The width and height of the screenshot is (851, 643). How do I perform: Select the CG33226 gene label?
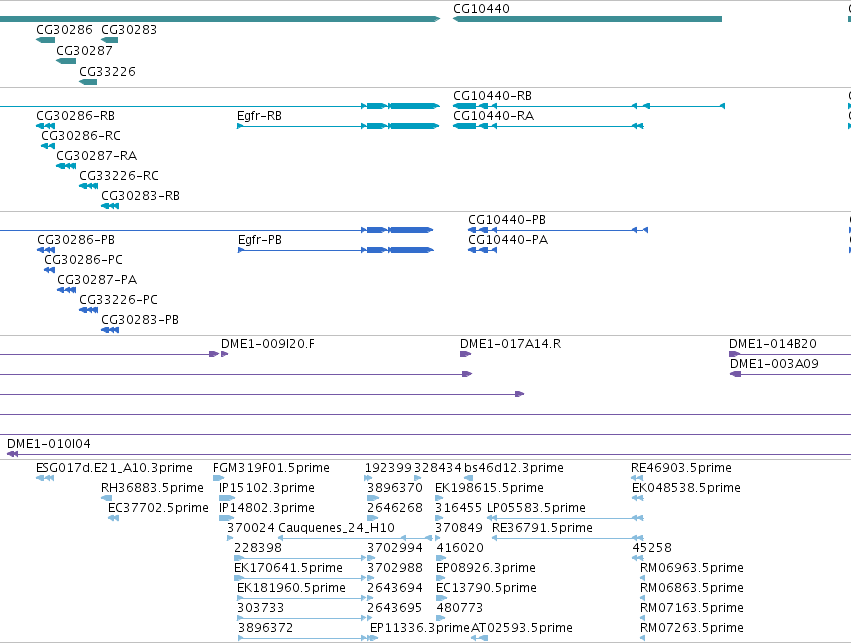(x=107, y=72)
